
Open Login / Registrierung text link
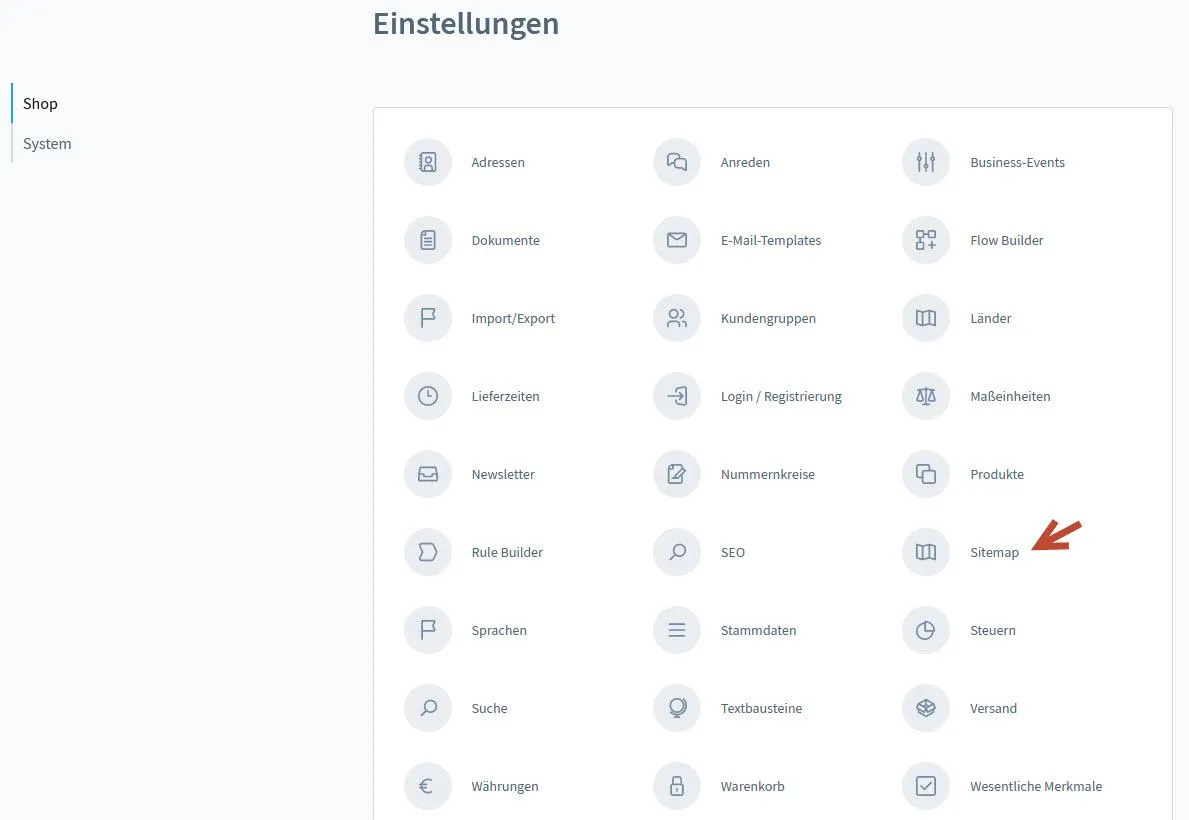(x=781, y=397)
